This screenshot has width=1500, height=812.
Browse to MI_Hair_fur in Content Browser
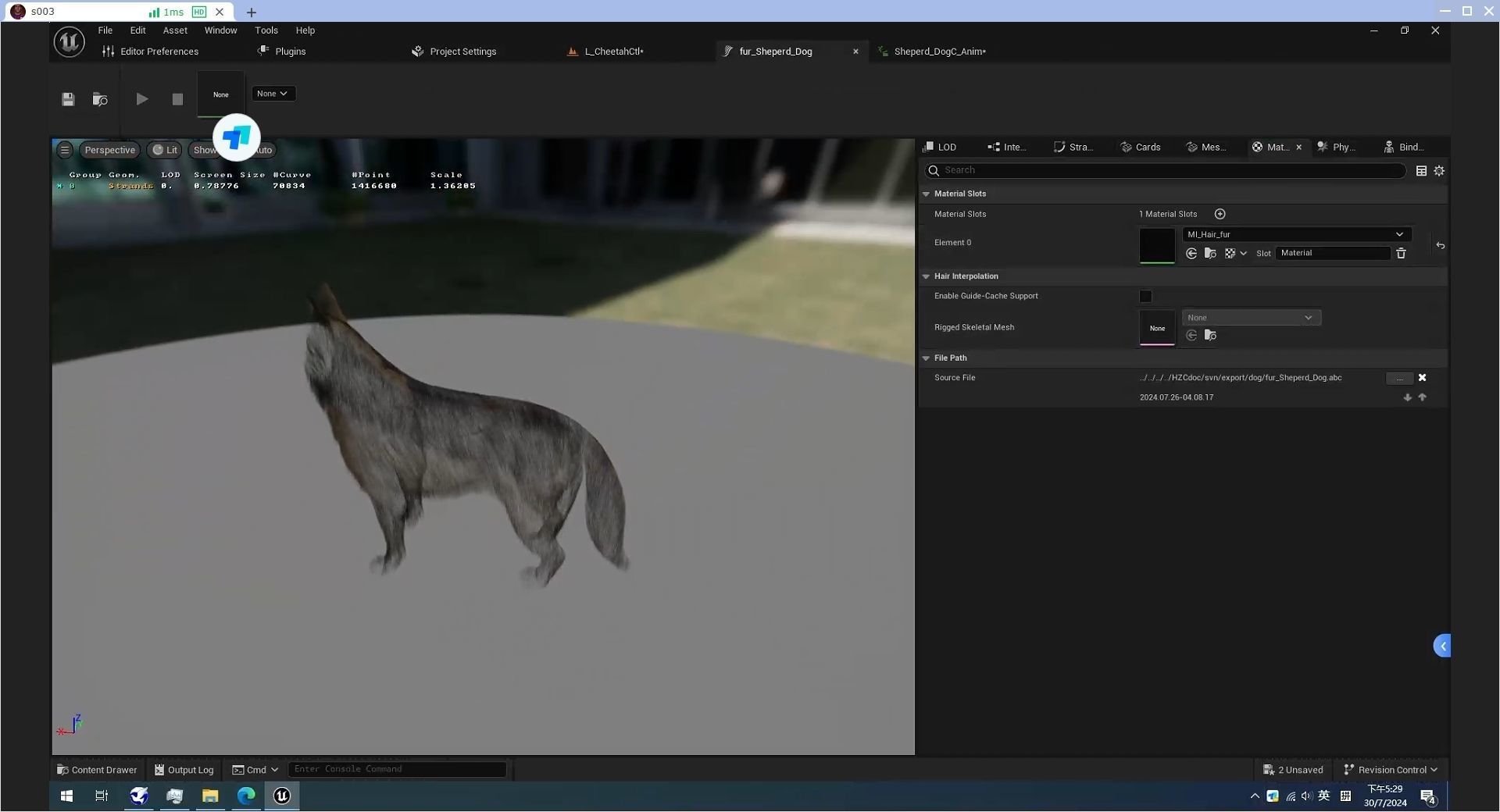click(x=1210, y=254)
